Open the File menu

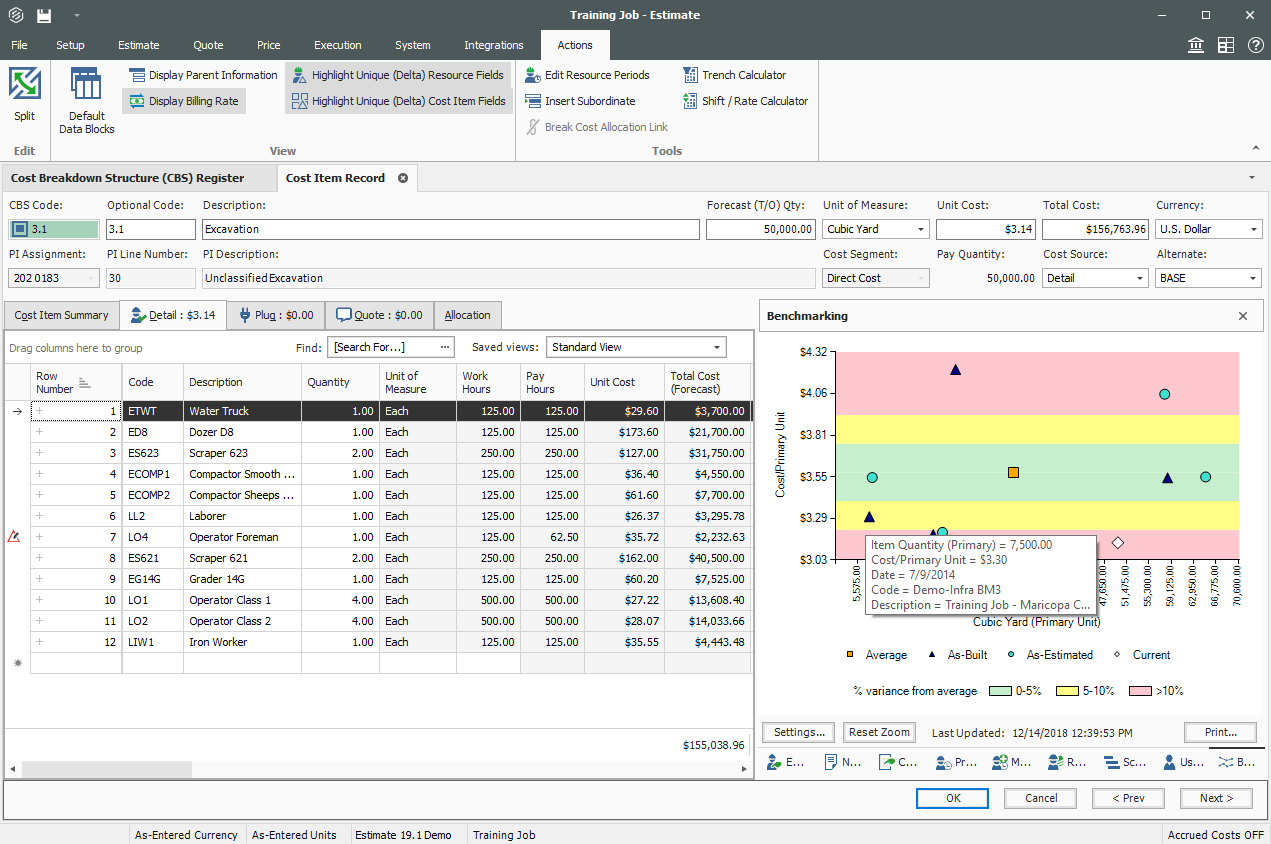point(19,45)
